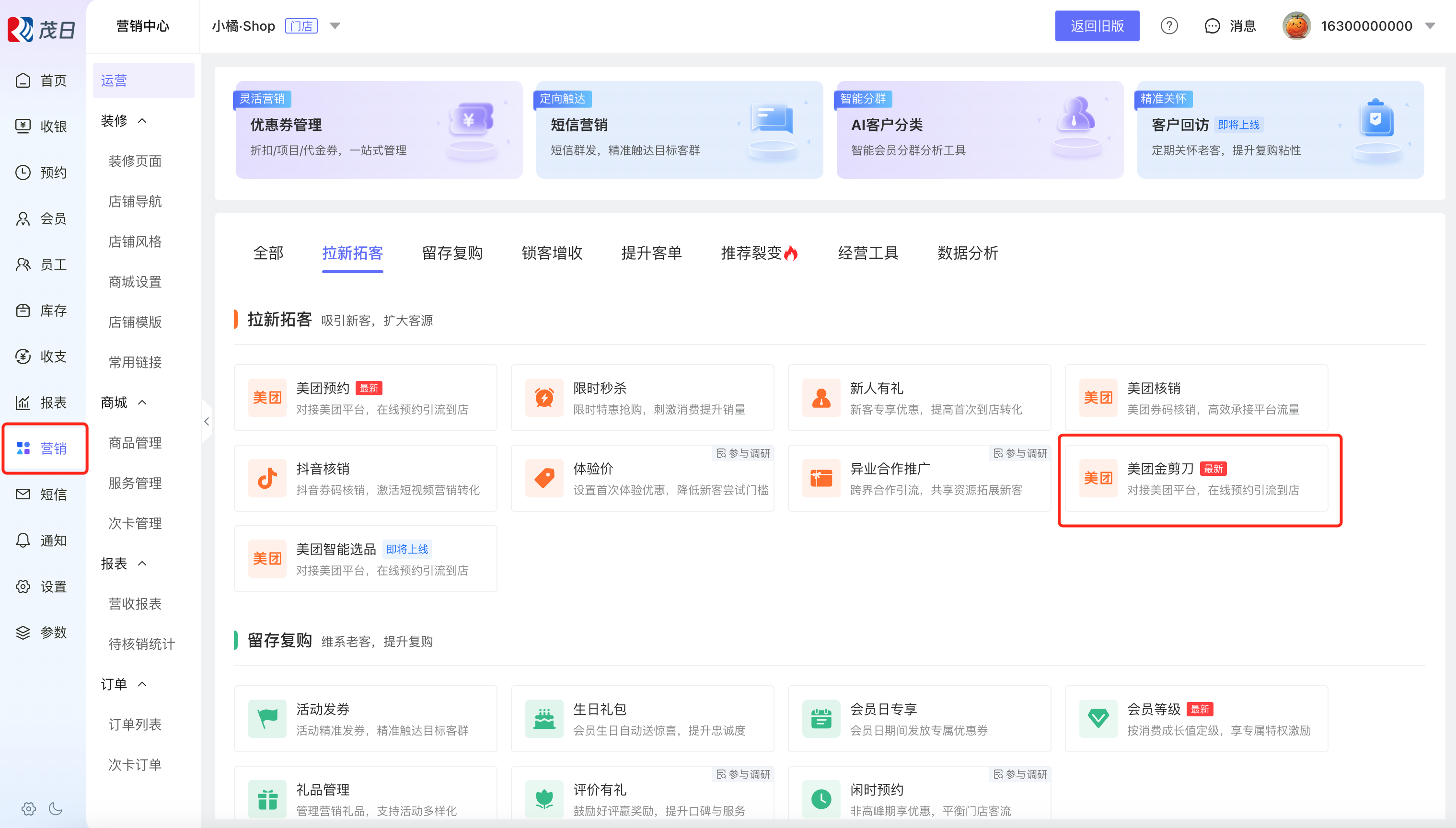Screen dimensions: 1456x828
Task: Open messages via the chat bubble icon
Action: pos(1212,26)
